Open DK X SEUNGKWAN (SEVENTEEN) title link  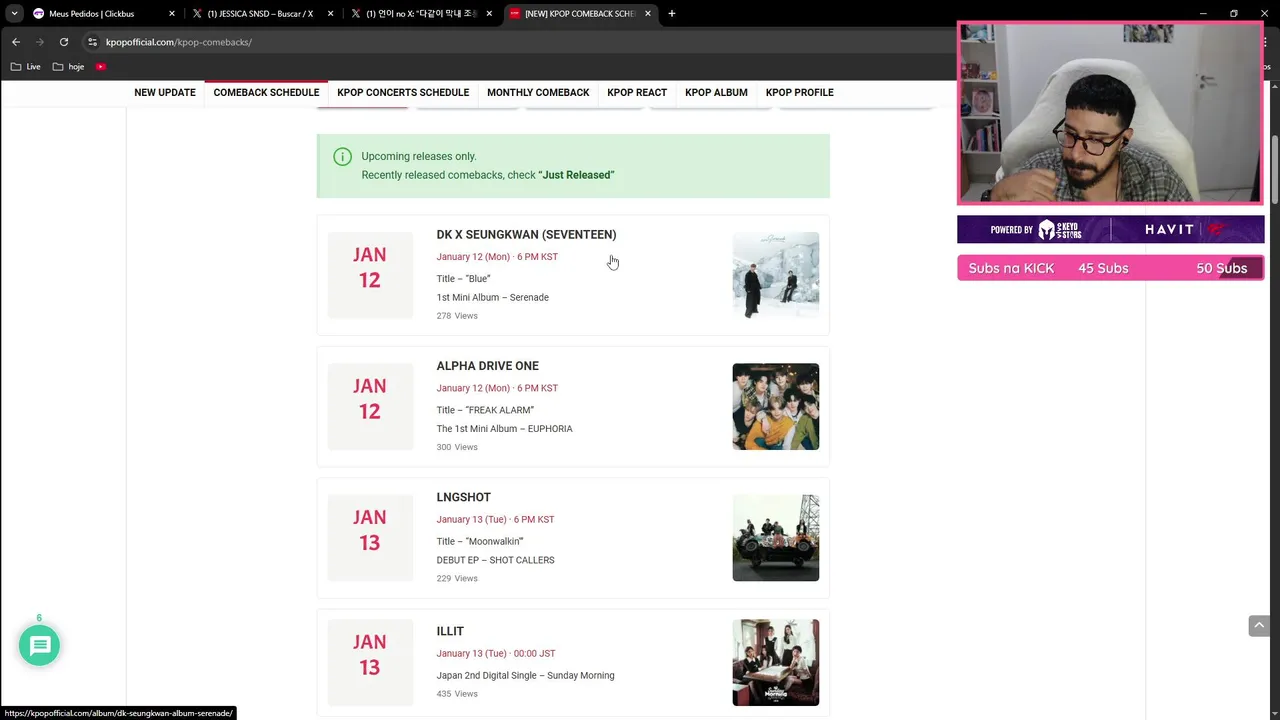[526, 234]
